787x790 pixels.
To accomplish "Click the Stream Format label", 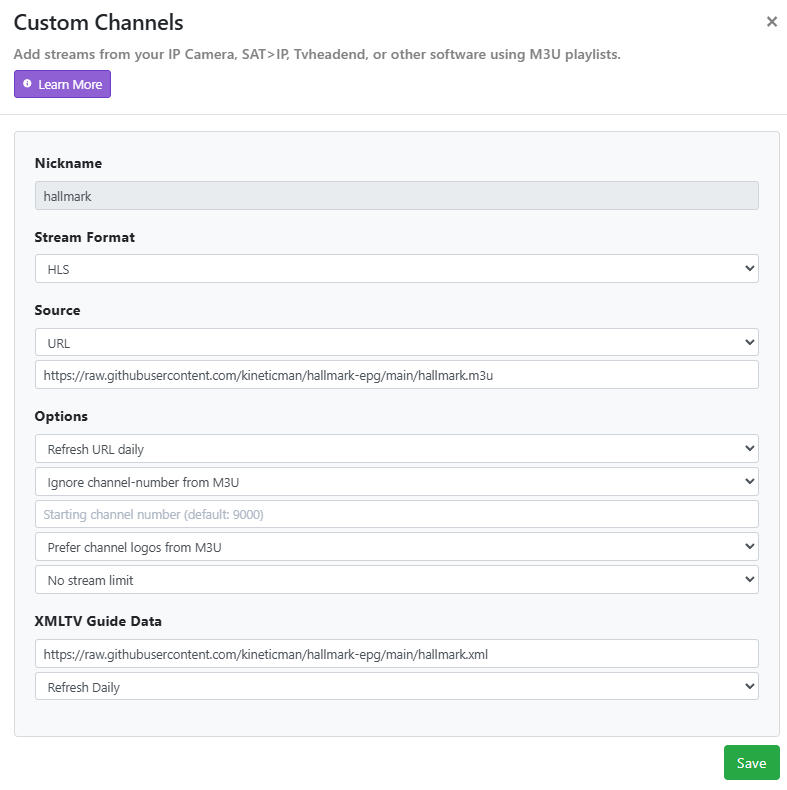I will tap(84, 237).
